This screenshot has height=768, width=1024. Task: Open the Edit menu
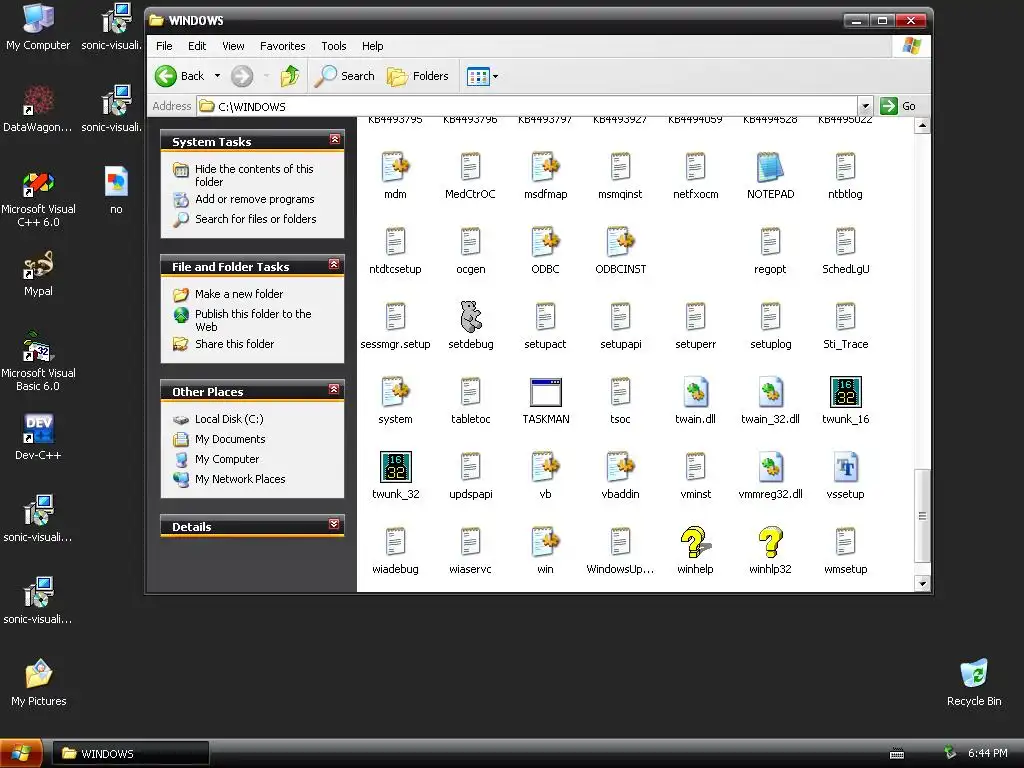point(197,46)
